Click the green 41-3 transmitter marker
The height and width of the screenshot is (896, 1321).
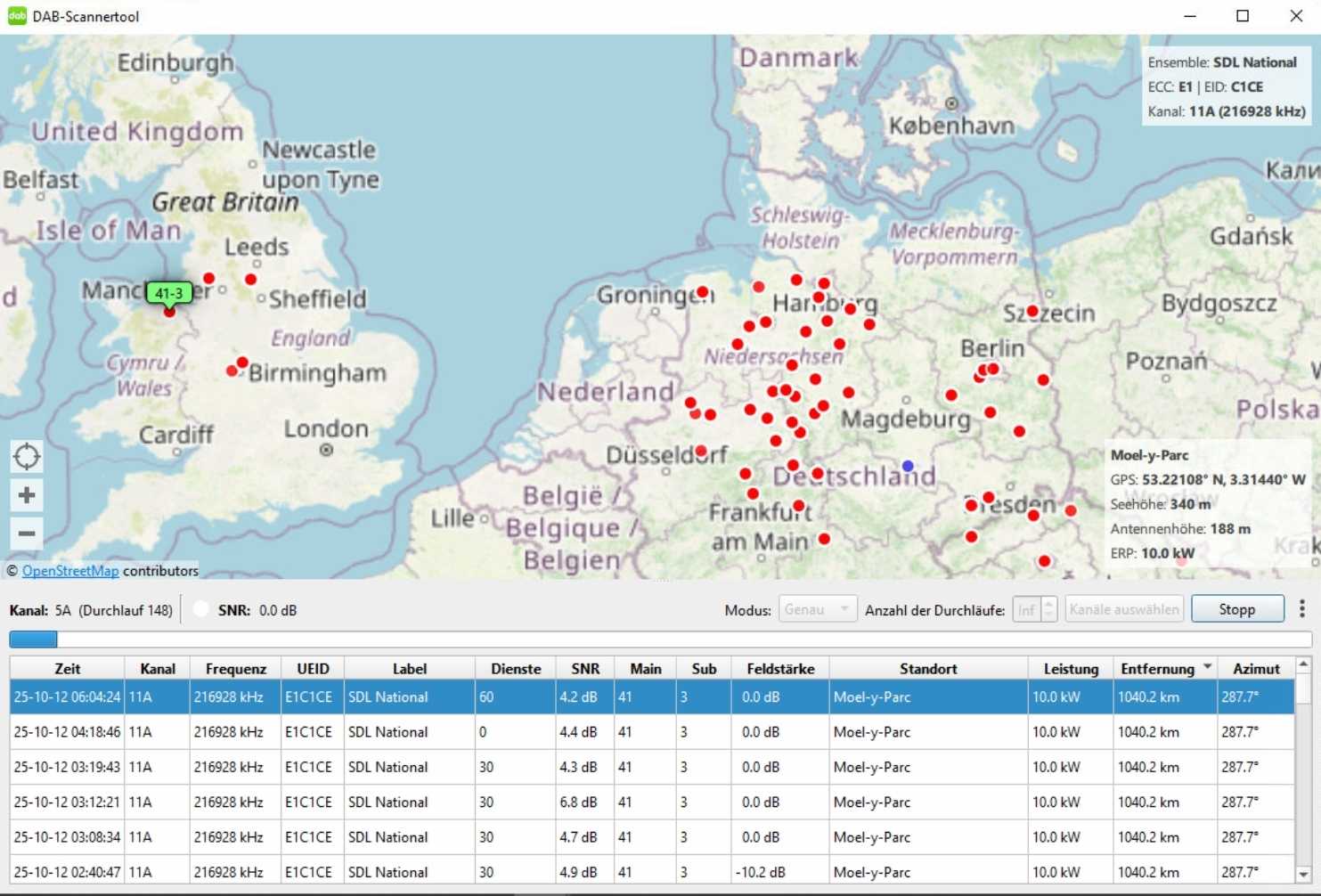click(168, 293)
